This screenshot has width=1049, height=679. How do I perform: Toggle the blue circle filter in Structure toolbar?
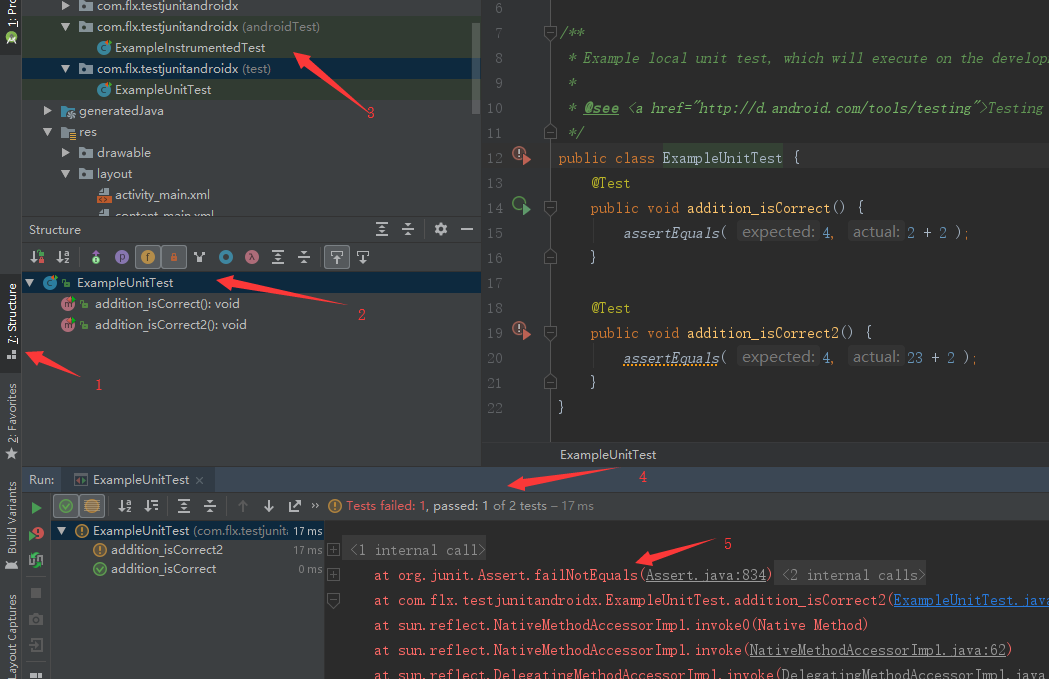coord(226,257)
